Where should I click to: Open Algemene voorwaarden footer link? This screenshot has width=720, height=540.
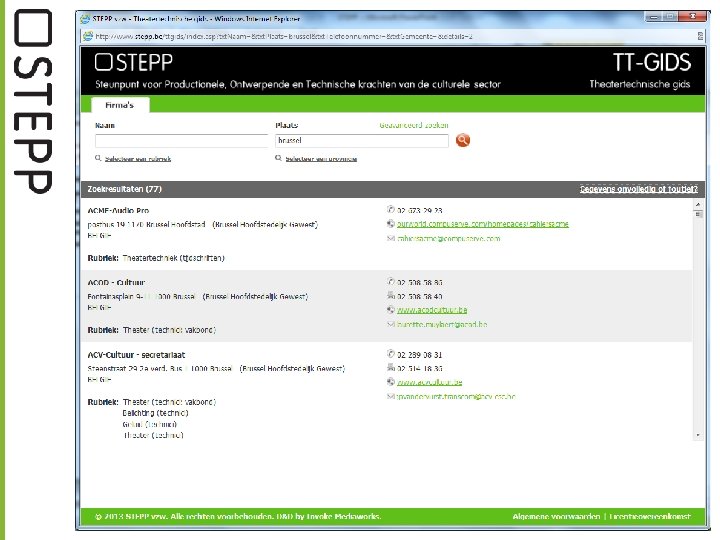coord(556,517)
